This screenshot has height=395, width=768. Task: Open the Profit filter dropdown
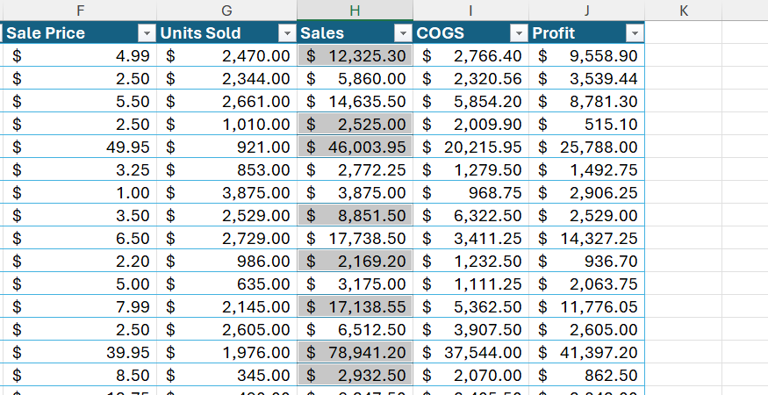click(x=635, y=33)
